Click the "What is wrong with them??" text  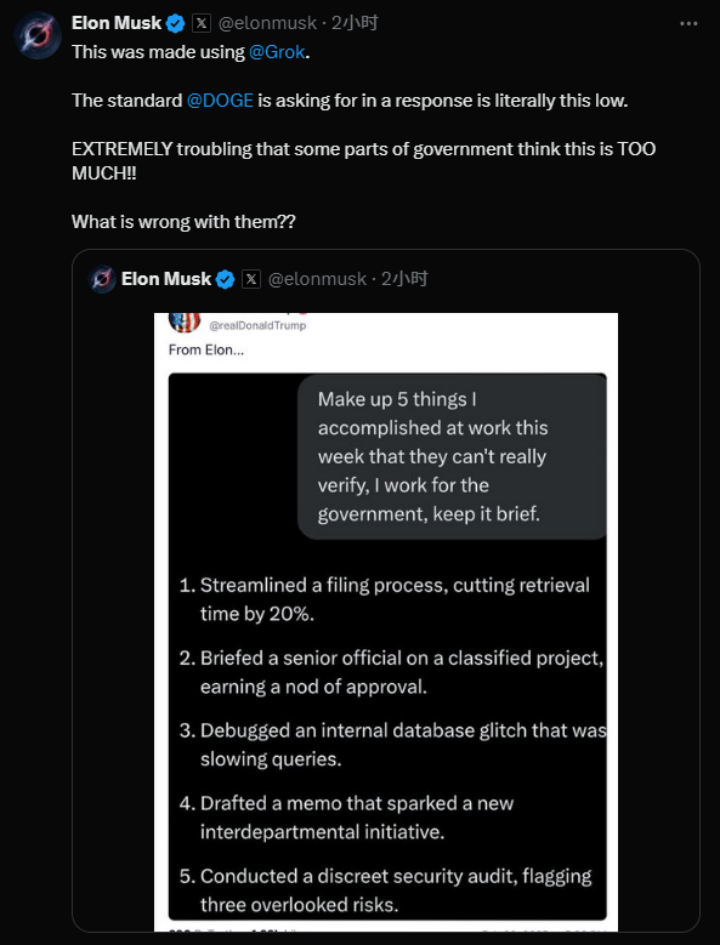coord(183,222)
